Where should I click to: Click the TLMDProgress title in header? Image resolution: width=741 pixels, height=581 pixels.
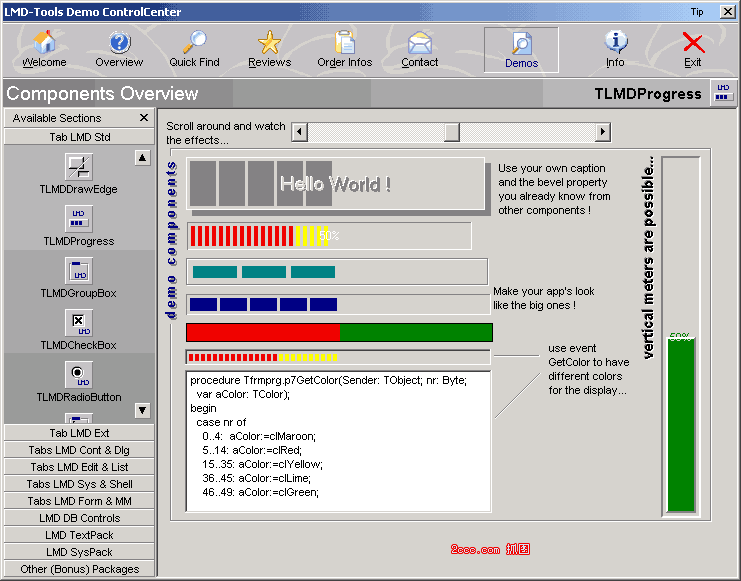tap(648, 94)
